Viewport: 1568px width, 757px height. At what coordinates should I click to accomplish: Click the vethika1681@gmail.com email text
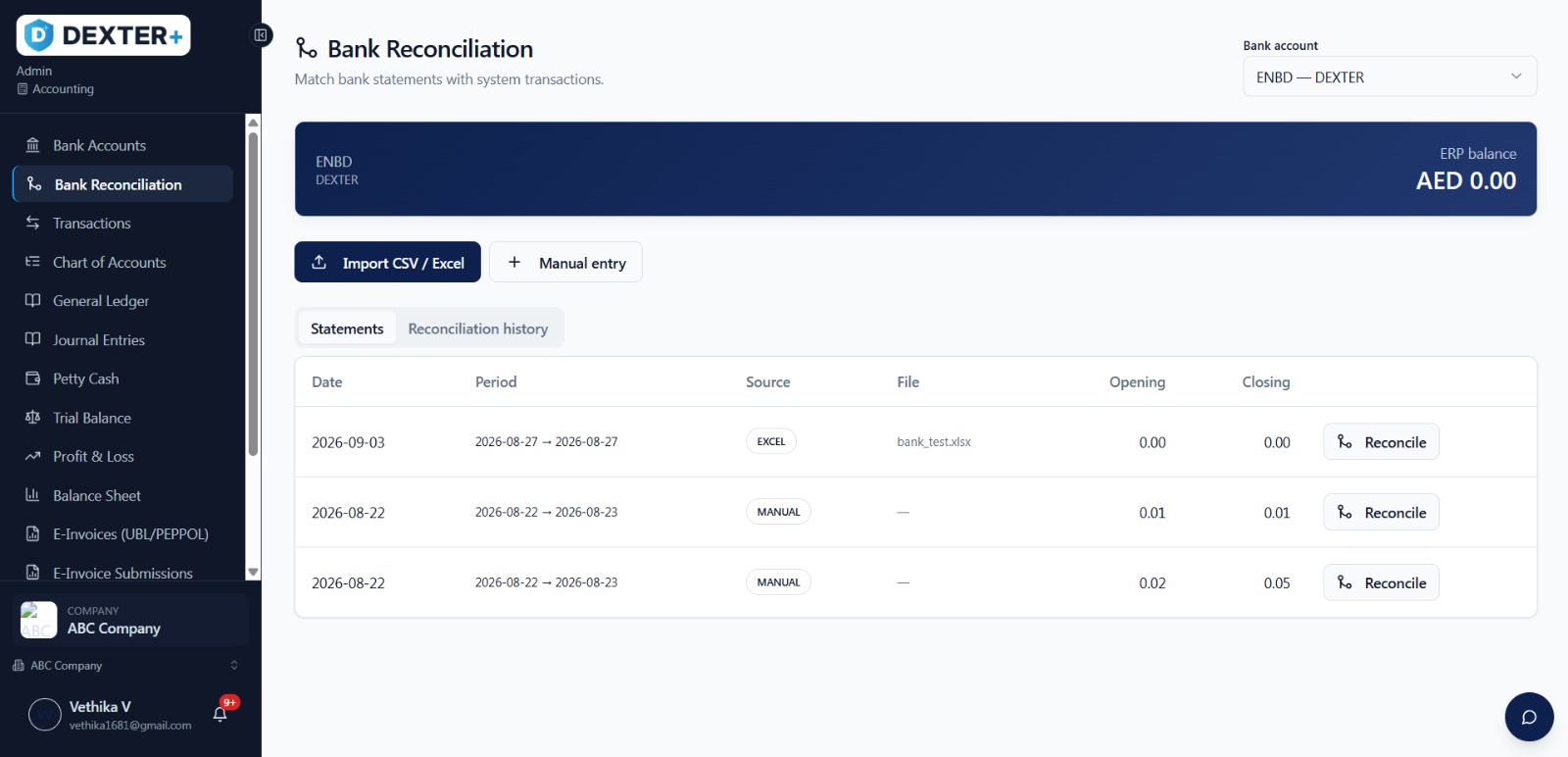pos(130,726)
